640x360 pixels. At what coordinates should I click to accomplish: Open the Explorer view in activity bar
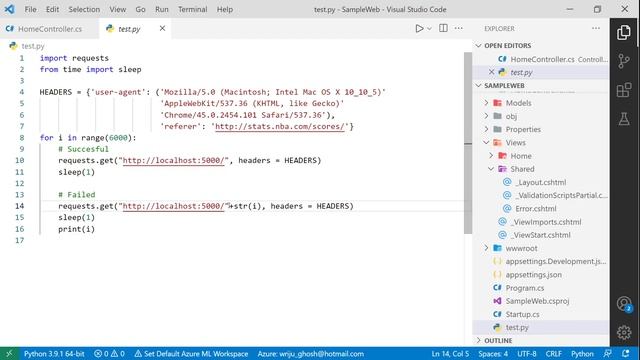point(624,32)
